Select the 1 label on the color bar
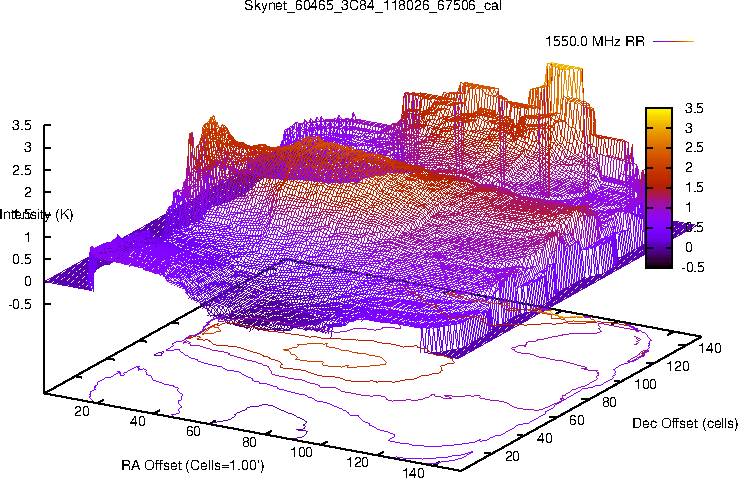The width and height of the screenshot is (738, 478). point(689,207)
